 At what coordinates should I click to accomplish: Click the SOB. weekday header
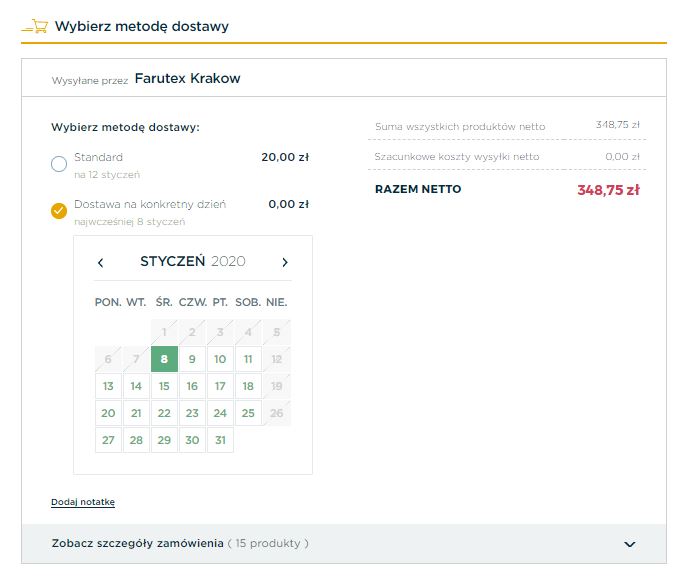click(x=248, y=302)
